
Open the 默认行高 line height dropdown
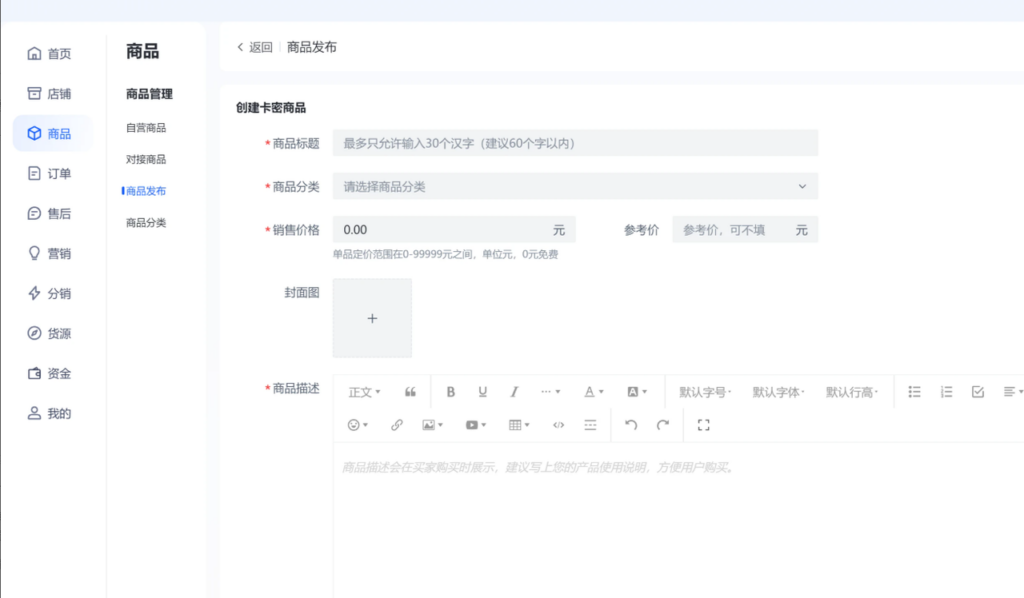click(x=852, y=392)
